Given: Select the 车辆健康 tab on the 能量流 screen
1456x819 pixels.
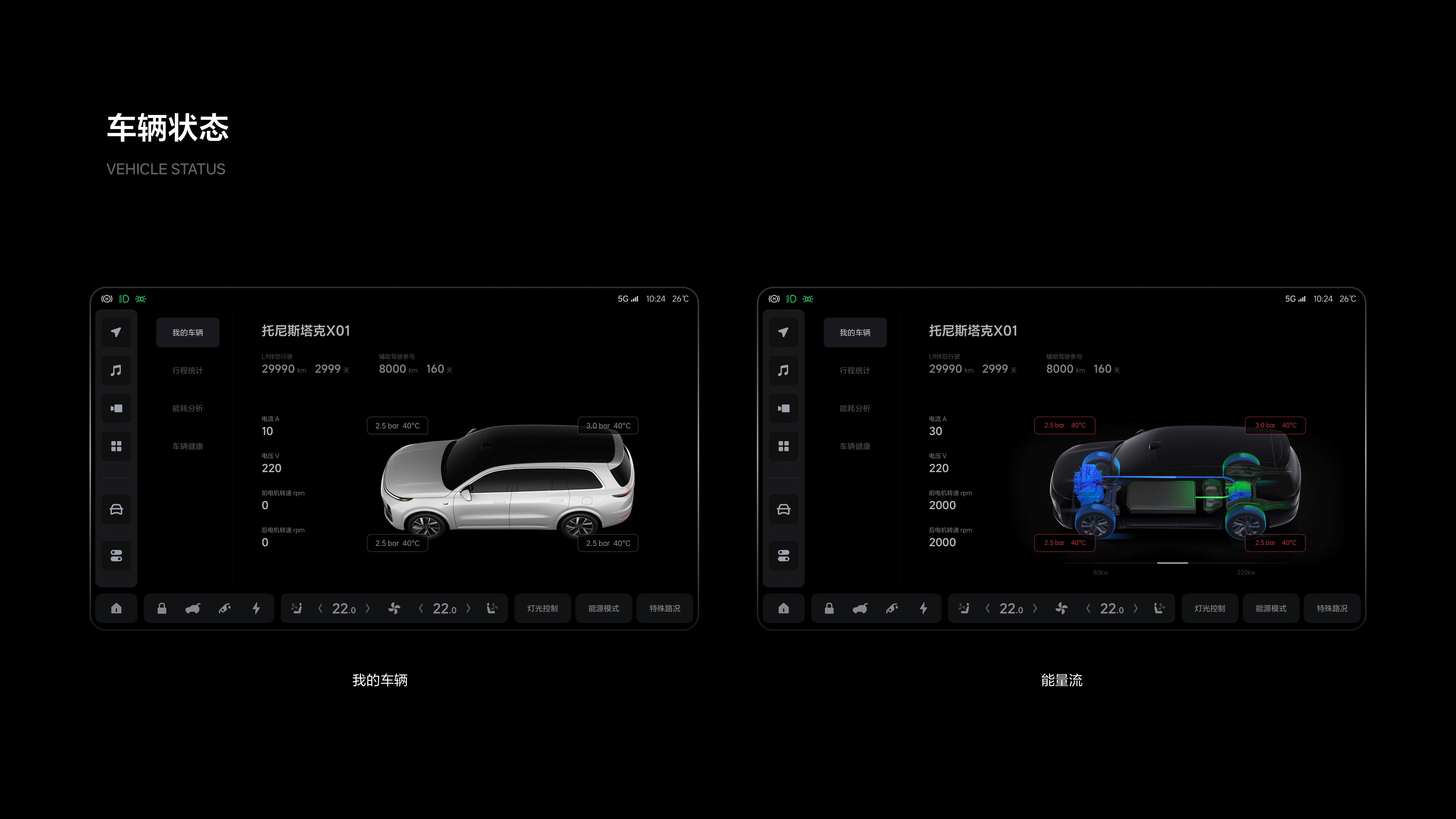Looking at the screenshot, I should coord(855,446).
